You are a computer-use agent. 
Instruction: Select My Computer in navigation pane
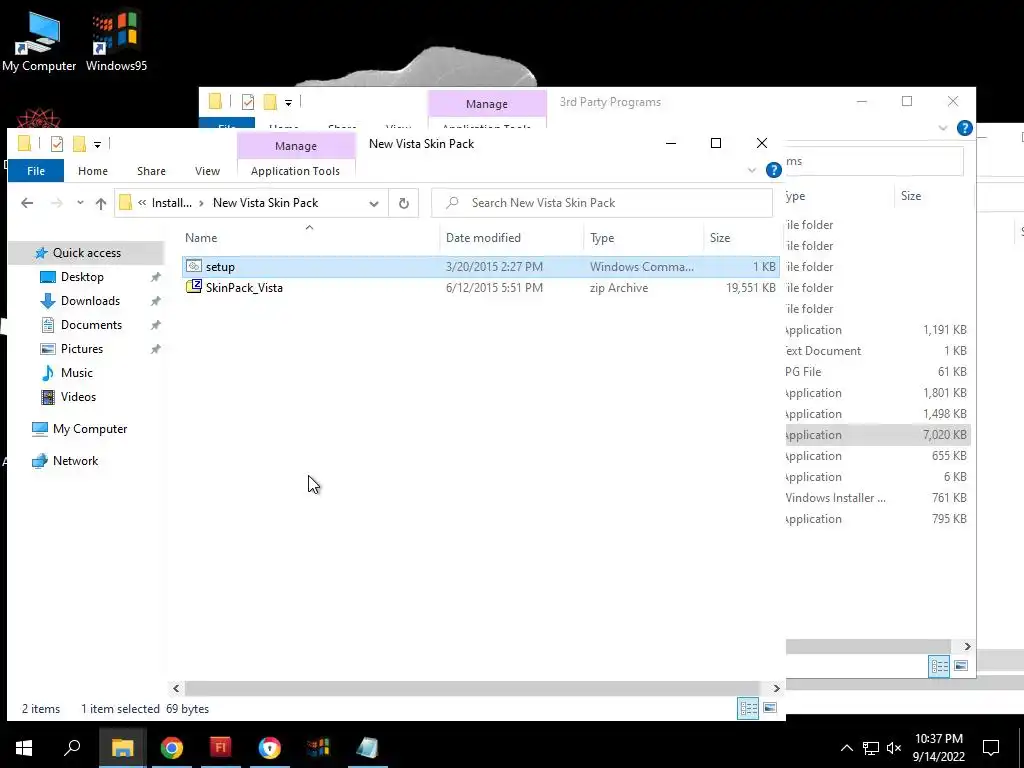coord(90,429)
